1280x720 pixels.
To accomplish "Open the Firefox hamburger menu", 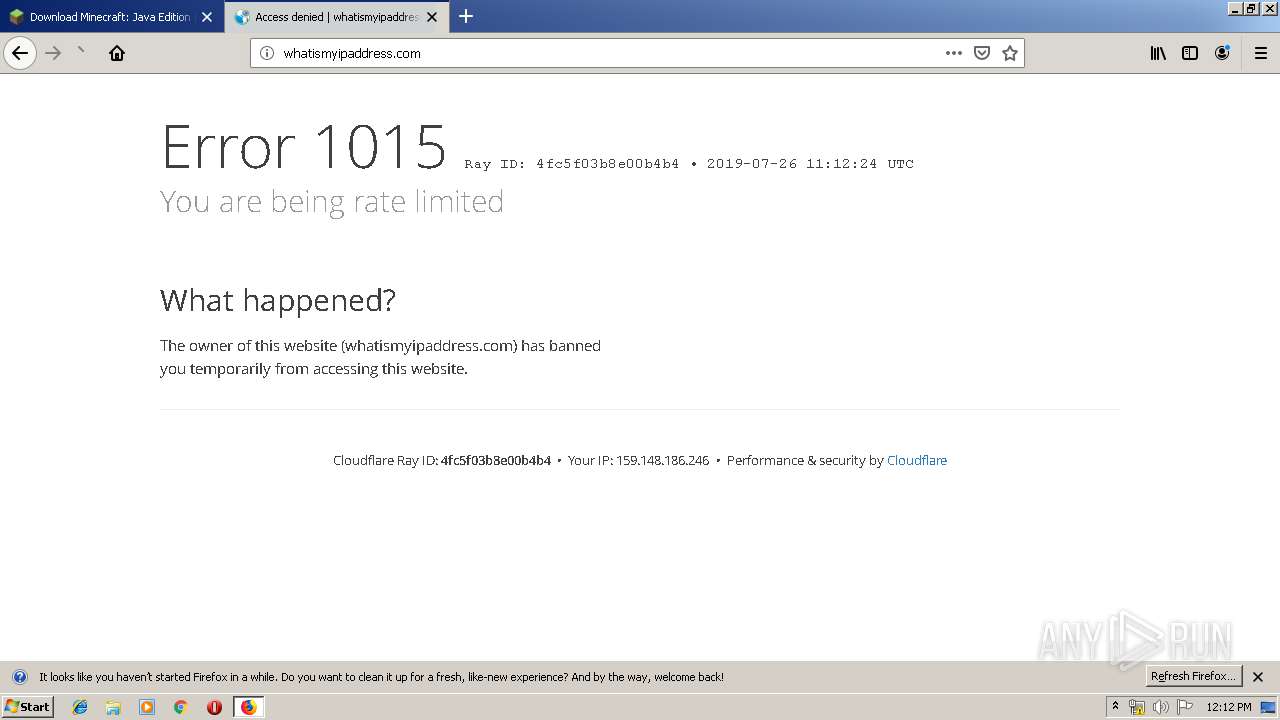I will coord(1261,53).
